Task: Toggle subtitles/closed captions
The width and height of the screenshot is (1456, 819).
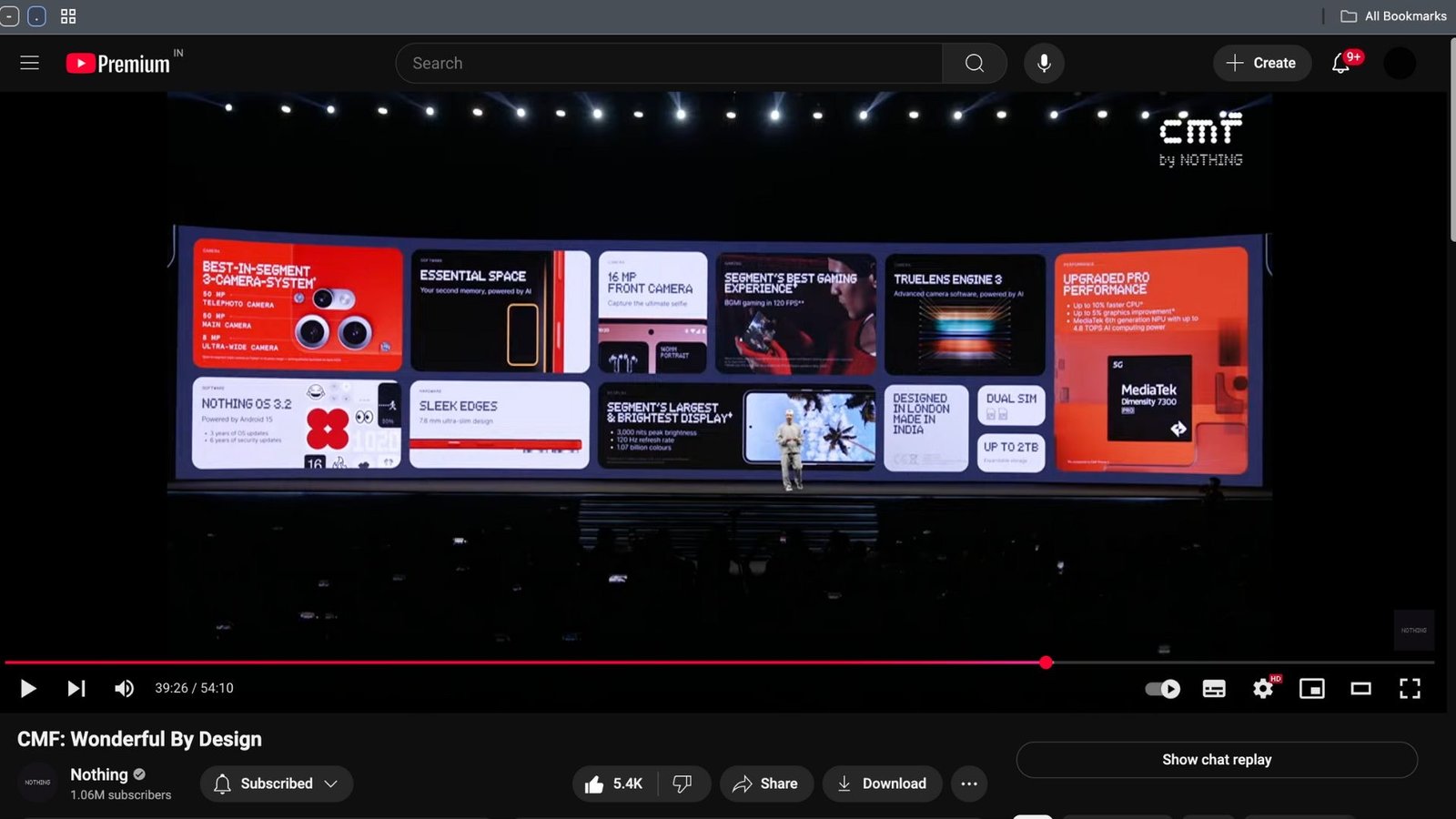Action: 1214,689
